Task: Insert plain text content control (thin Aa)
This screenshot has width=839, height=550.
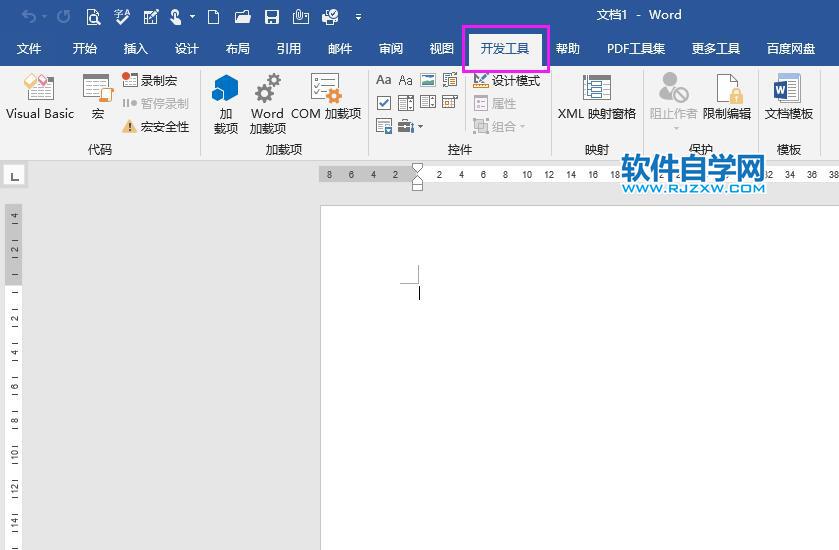Action: 406,80
